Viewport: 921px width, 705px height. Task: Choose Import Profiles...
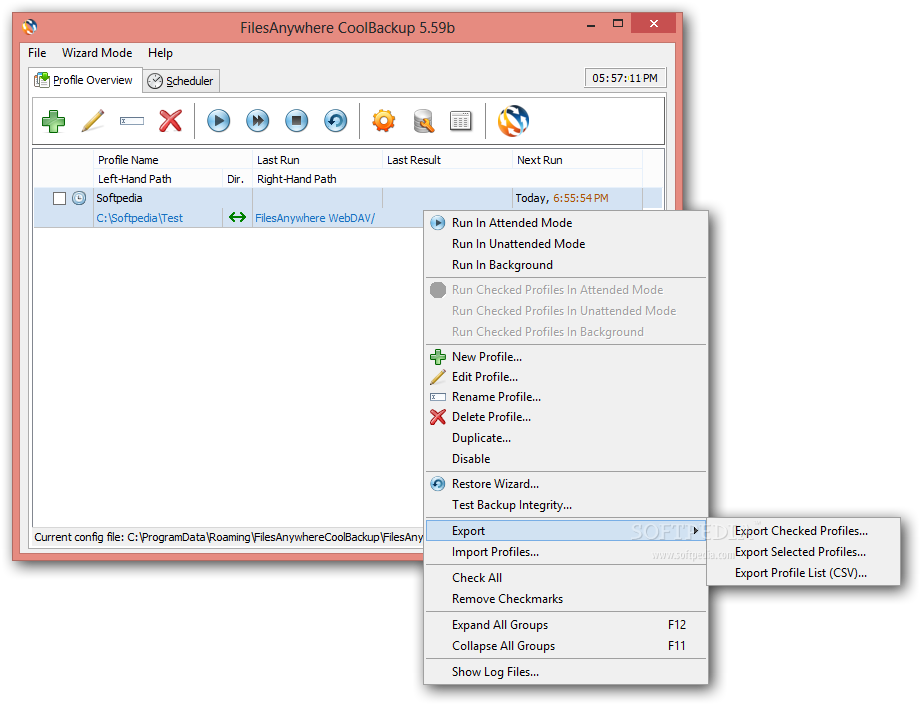(566, 552)
